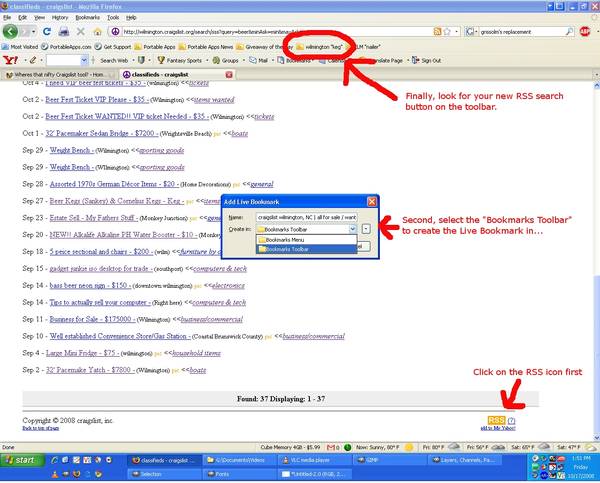Viewport: 600px width, 483px height.
Task: Bookmark this page with the star icon
Action: click(x=447, y=32)
